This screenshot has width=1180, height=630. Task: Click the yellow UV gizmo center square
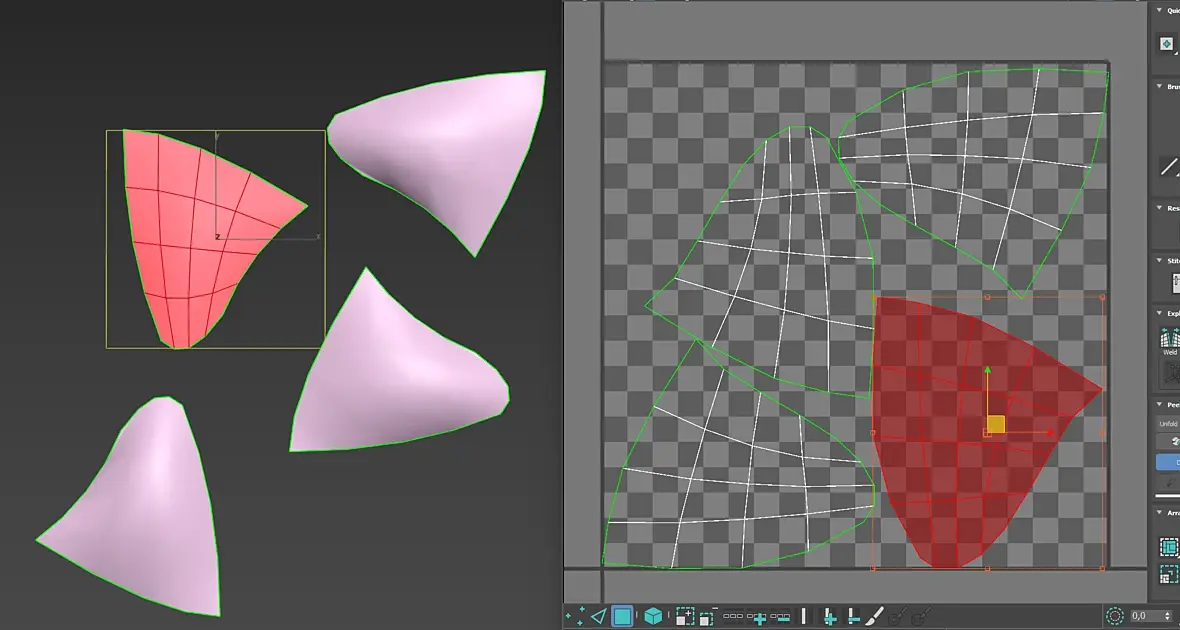[995, 425]
